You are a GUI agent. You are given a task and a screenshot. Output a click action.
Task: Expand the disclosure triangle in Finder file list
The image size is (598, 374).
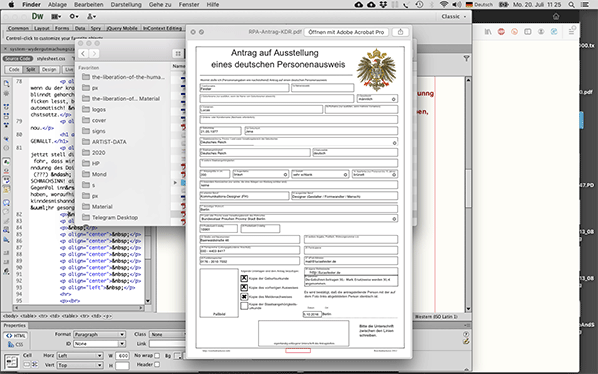coord(175,183)
